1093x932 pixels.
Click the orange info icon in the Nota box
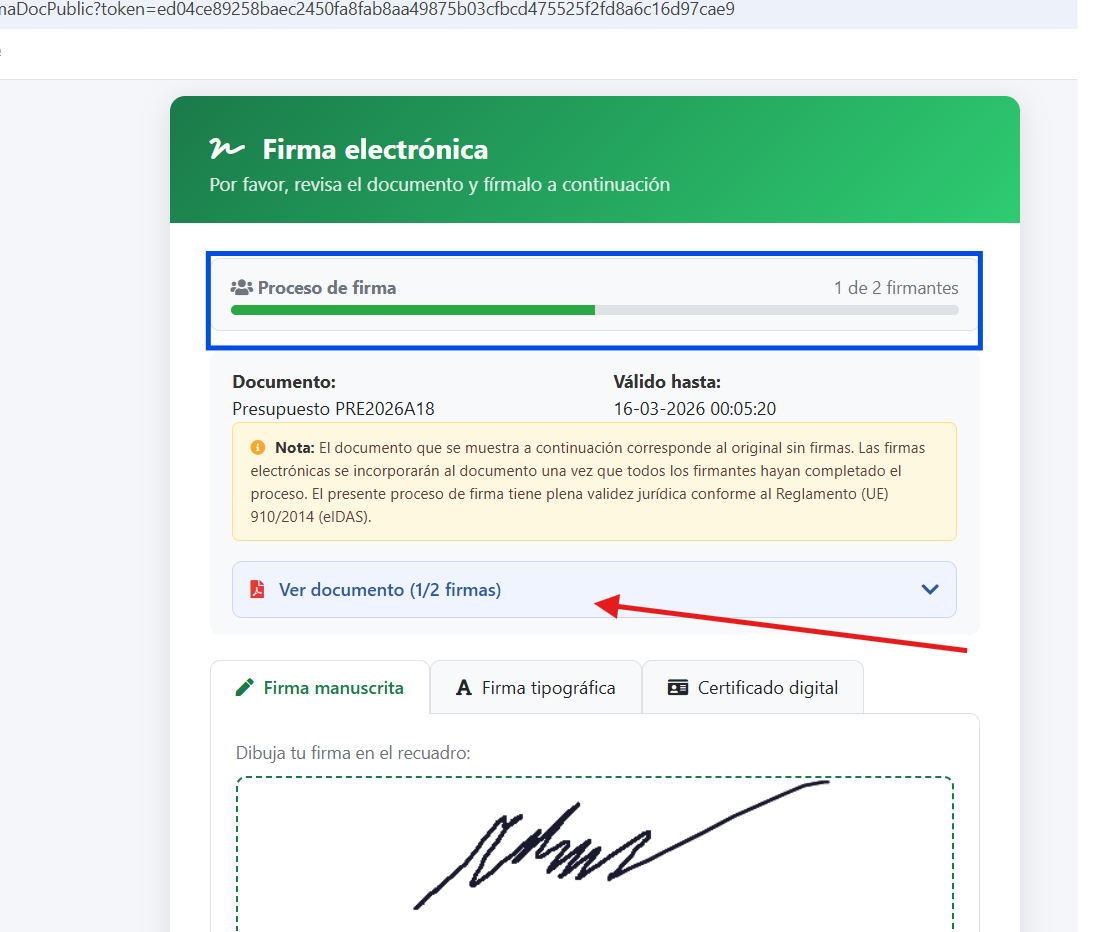(x=258, y=447)
